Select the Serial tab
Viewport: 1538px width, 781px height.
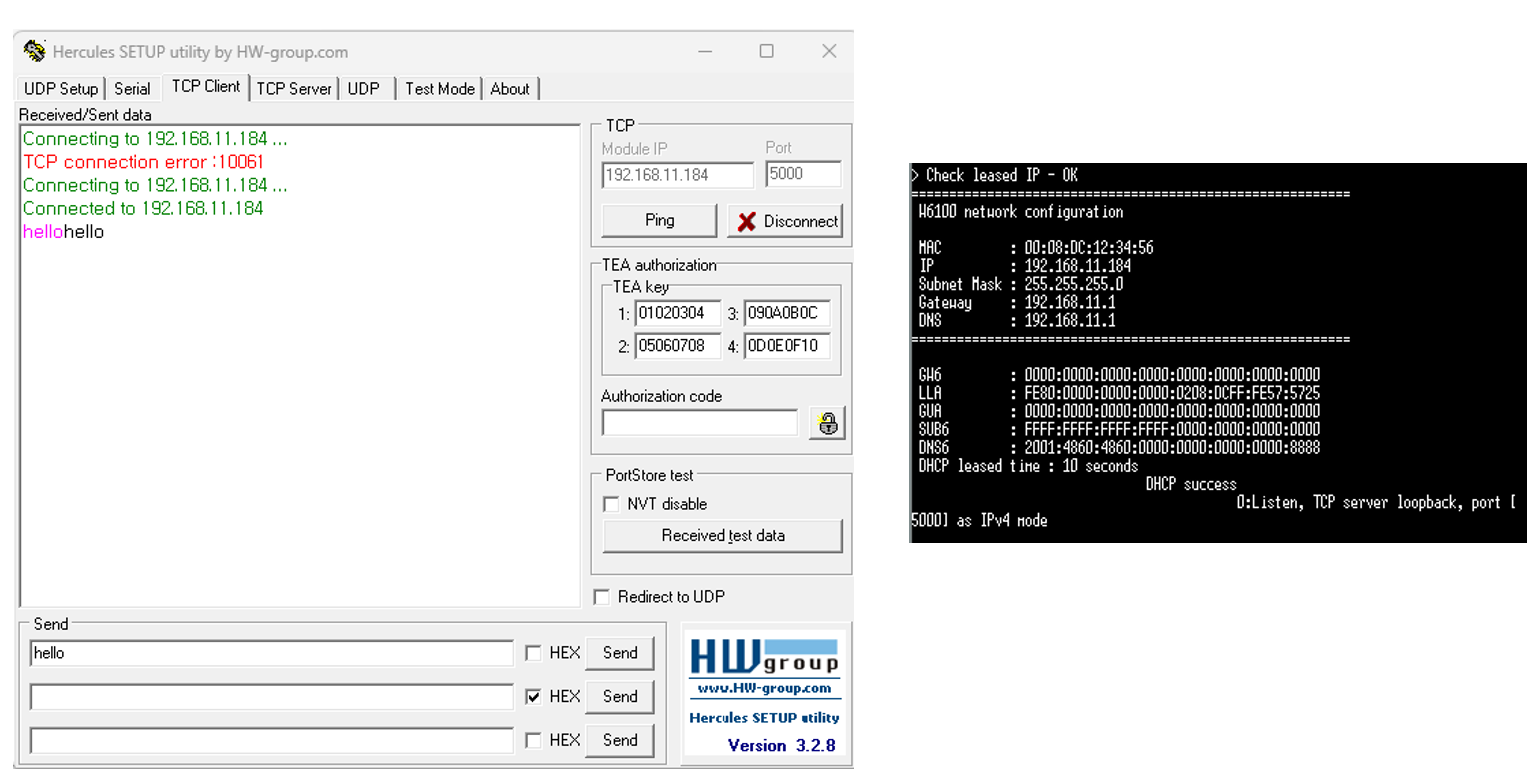click(x=133, y=88)
